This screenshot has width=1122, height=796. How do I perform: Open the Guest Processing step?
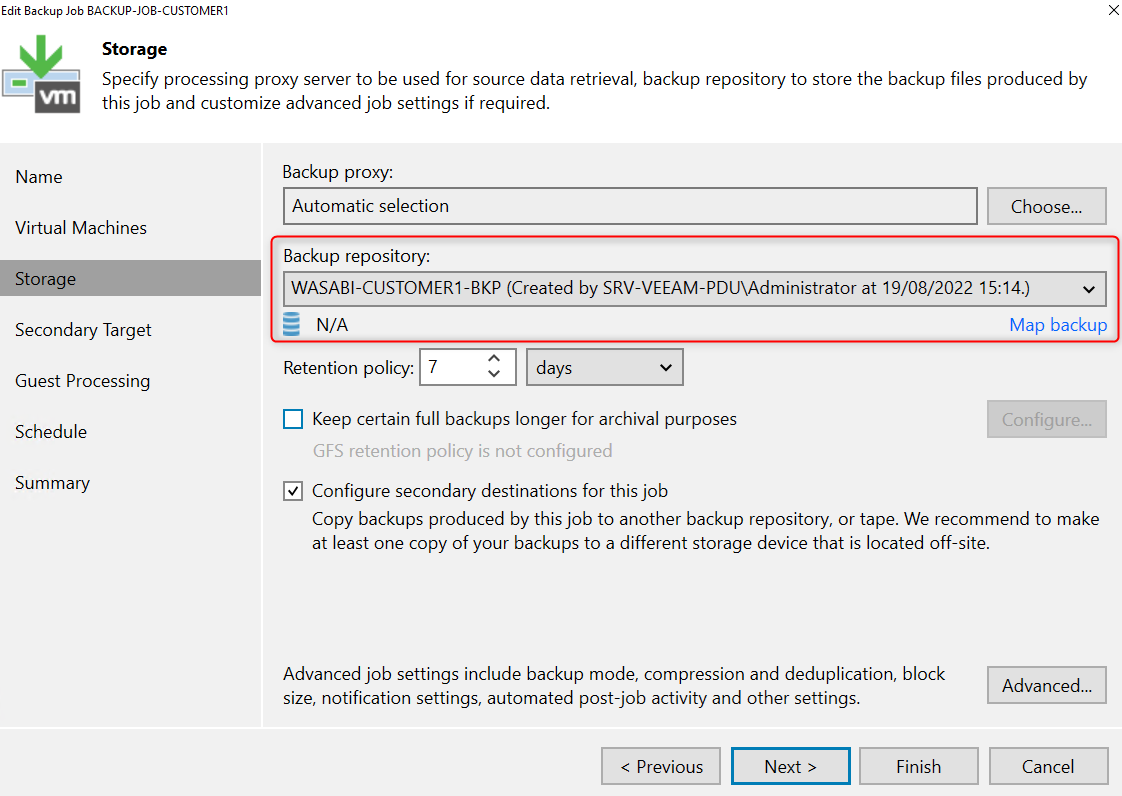(82, 381)
